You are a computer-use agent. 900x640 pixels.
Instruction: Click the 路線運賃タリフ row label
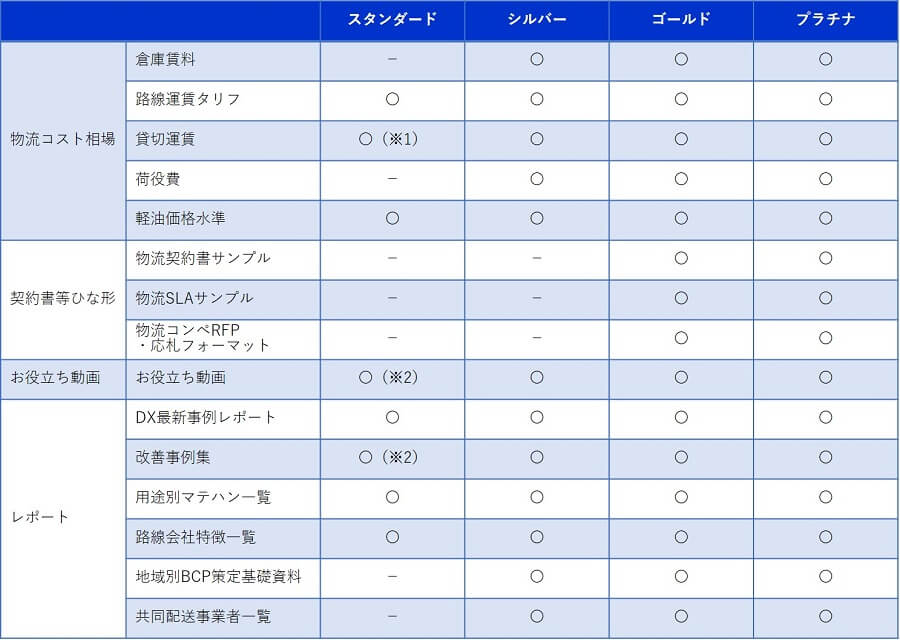pos(188,99)
